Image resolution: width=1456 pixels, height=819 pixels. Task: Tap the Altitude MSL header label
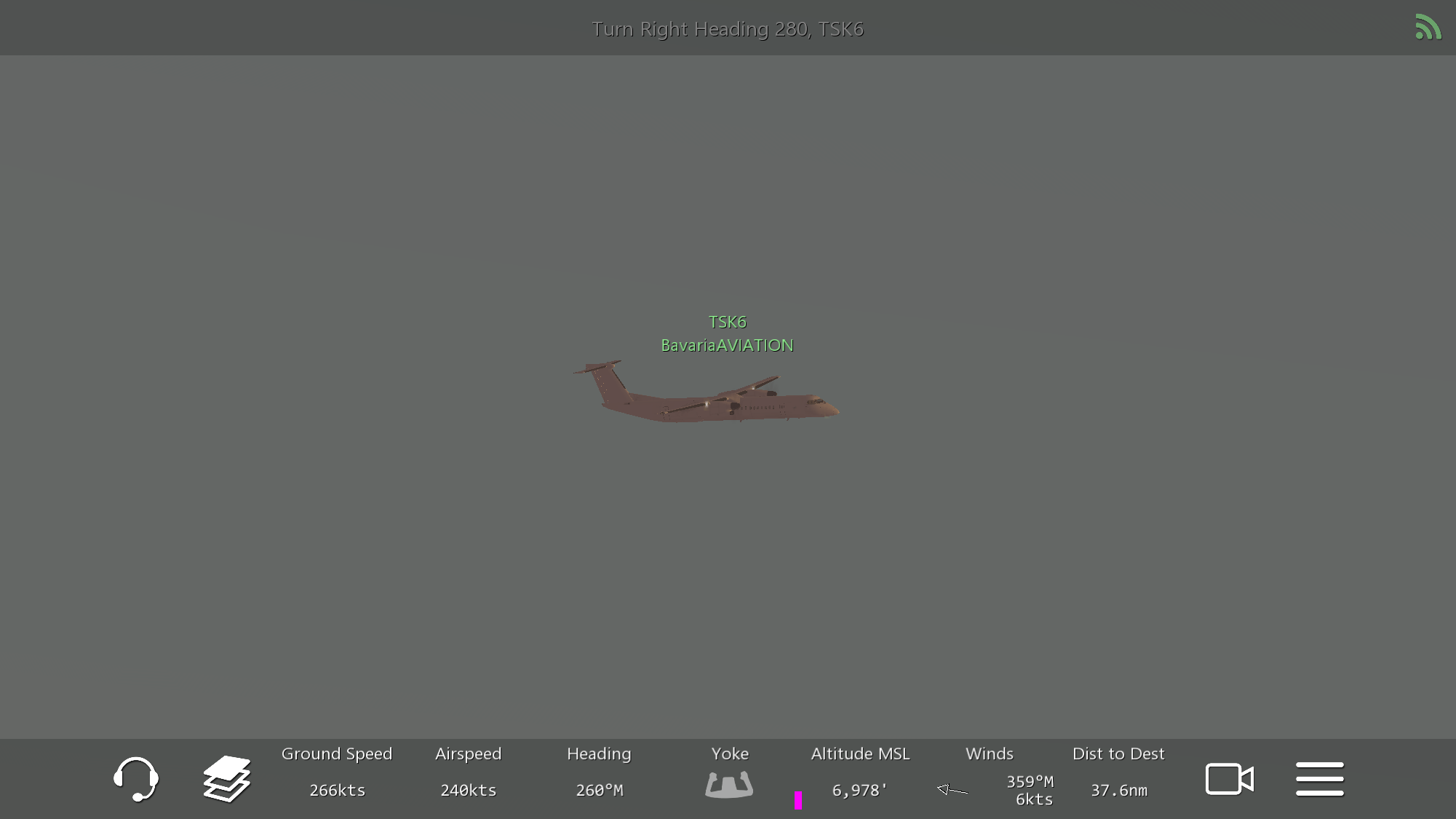(x=860, y=753)
